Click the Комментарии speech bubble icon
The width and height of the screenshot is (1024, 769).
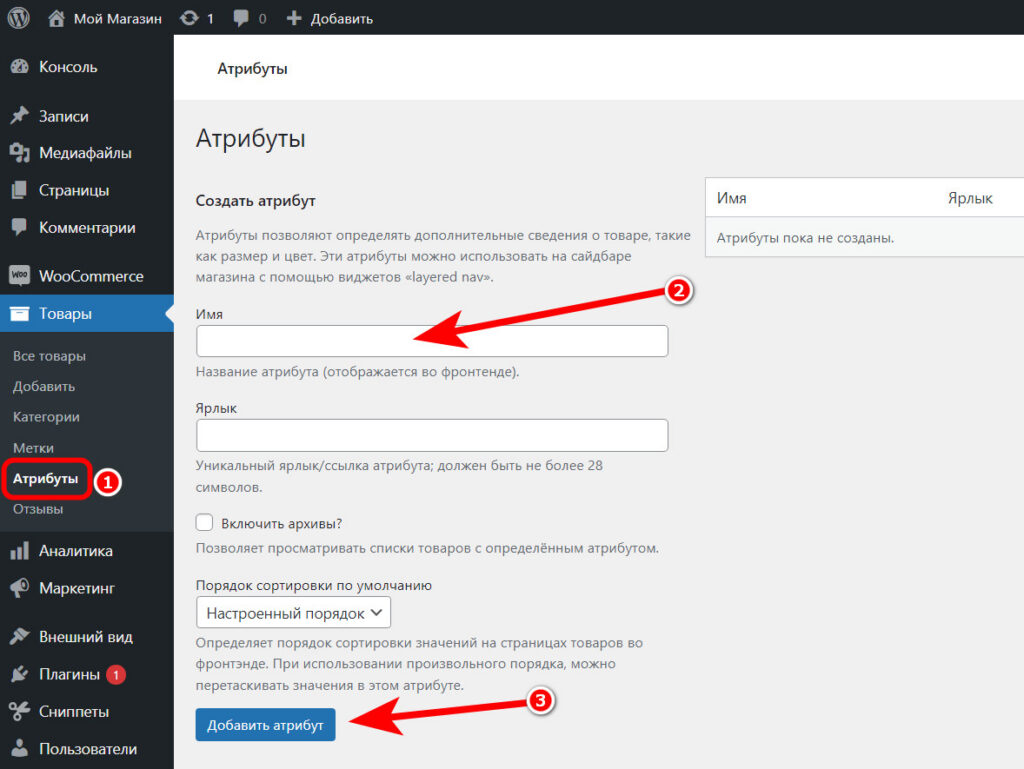20,227
